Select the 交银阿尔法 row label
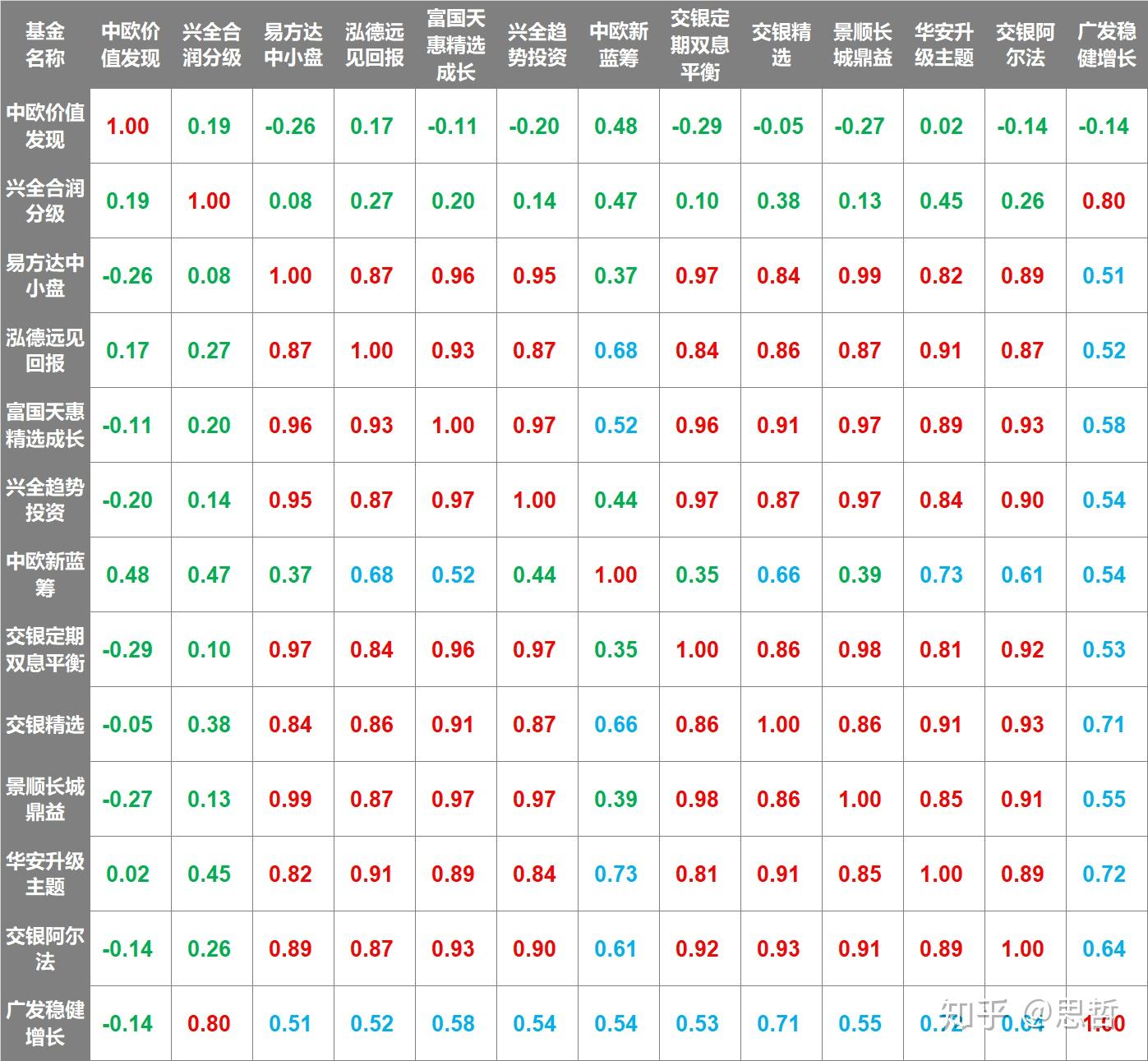Viewport: 1148px width, 1061px height. click(44, 948)
